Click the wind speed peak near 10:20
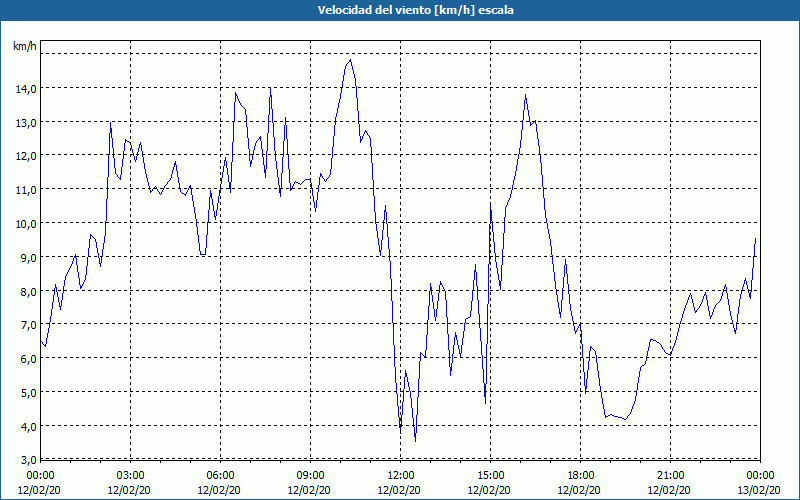 click(x=350, y=60)
